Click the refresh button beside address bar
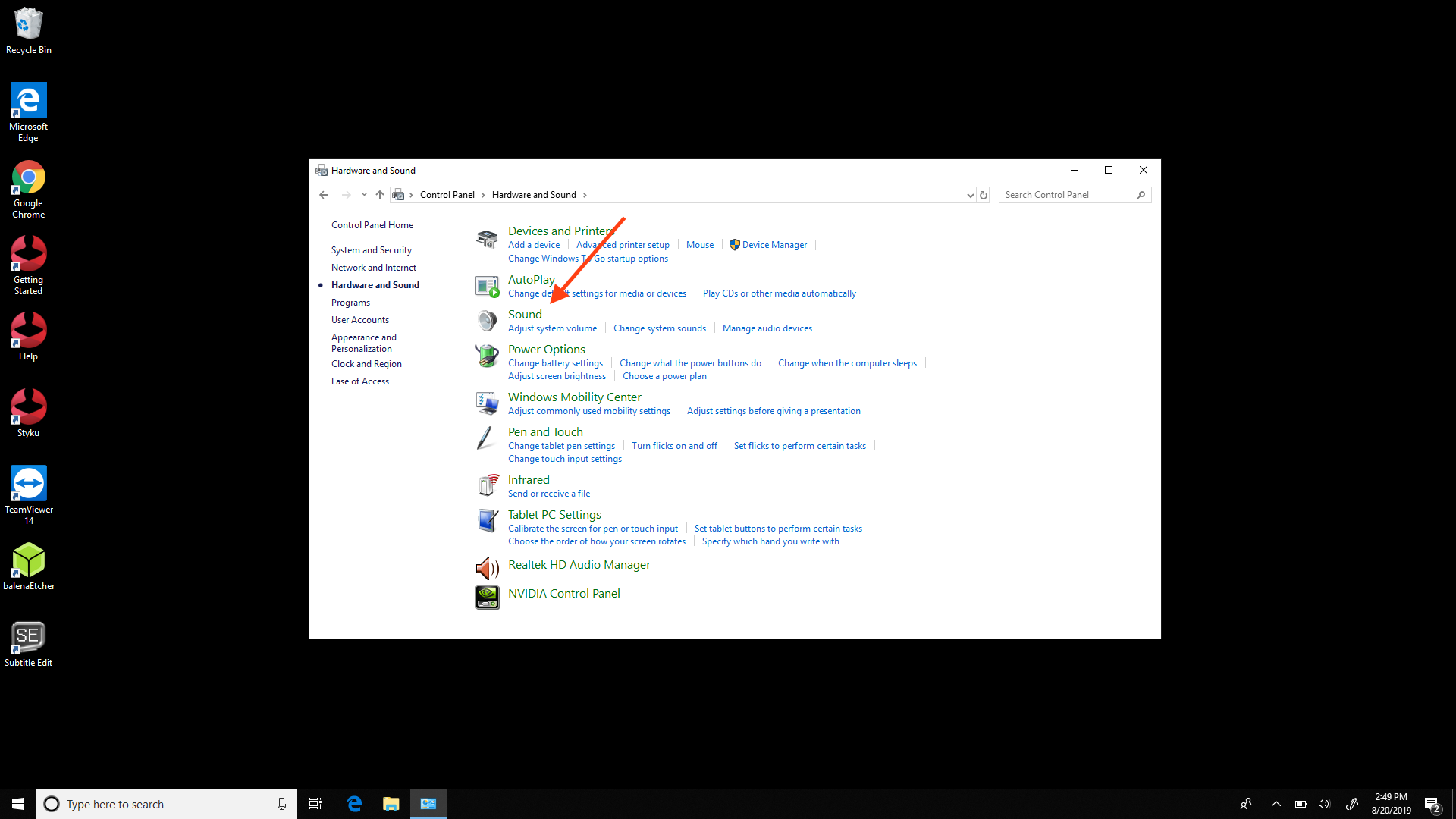This screenshot has width=1456, height=819. click(984, 195)
